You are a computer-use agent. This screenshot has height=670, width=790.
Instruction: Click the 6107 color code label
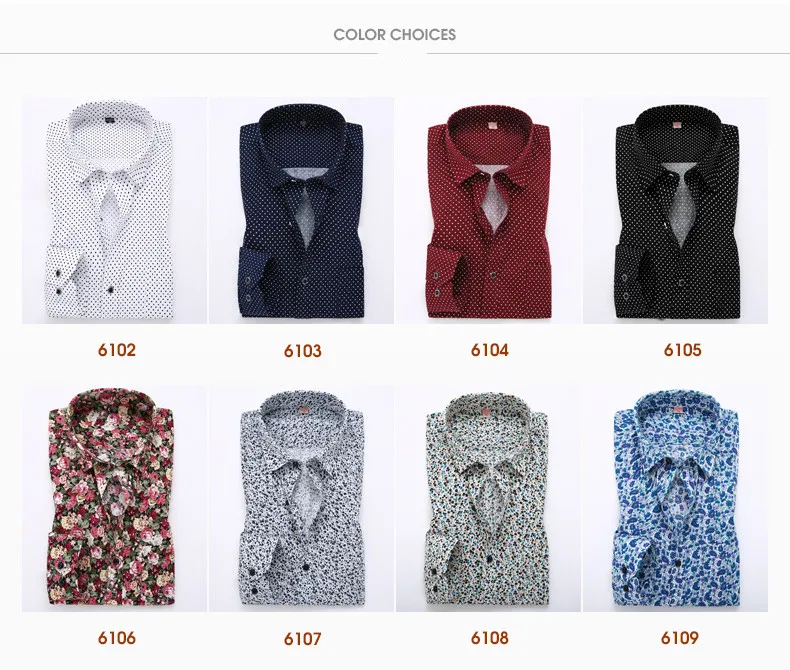pos(302,639)
